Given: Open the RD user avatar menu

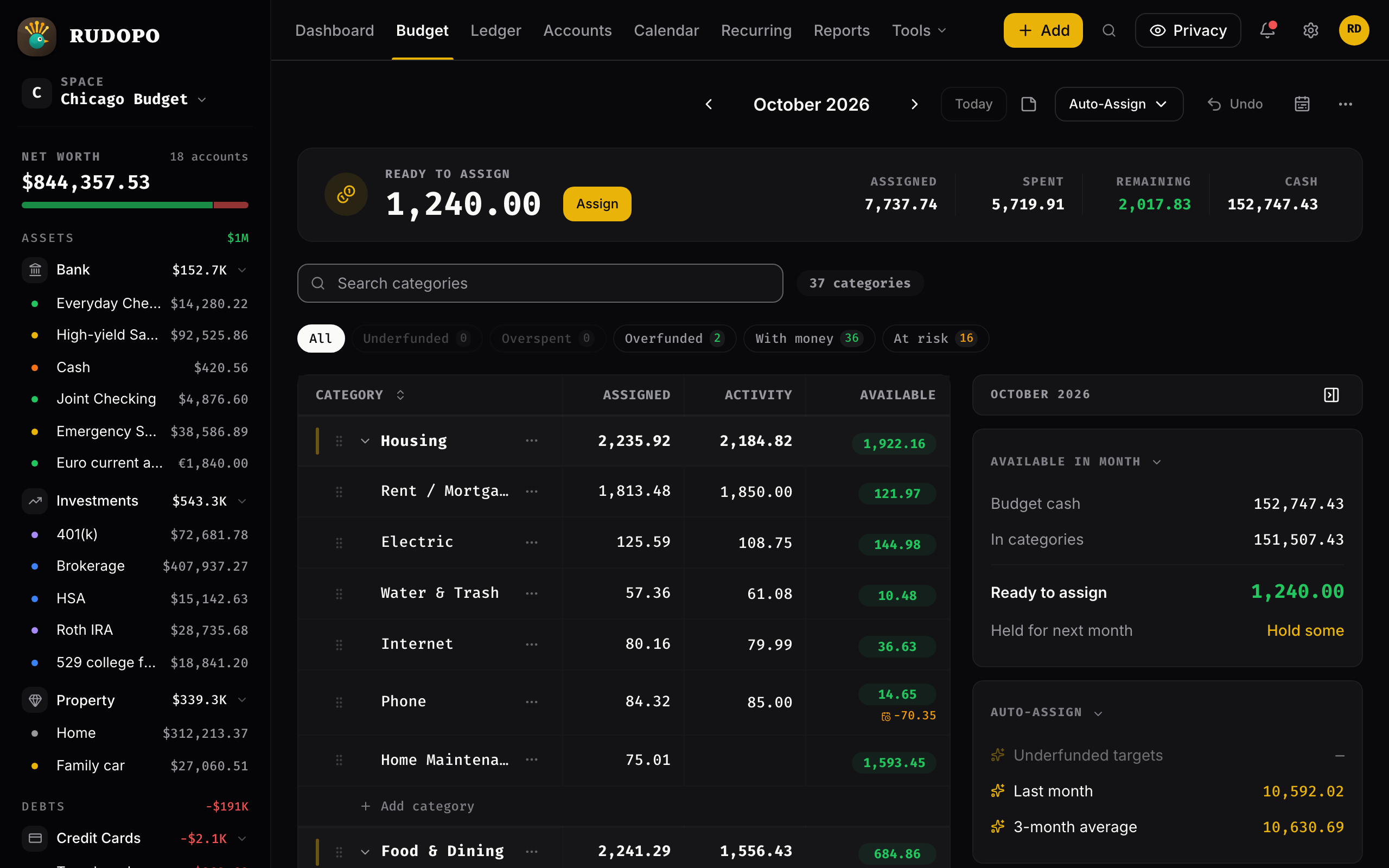Looking at the screenshot, I should (1353, 30).
